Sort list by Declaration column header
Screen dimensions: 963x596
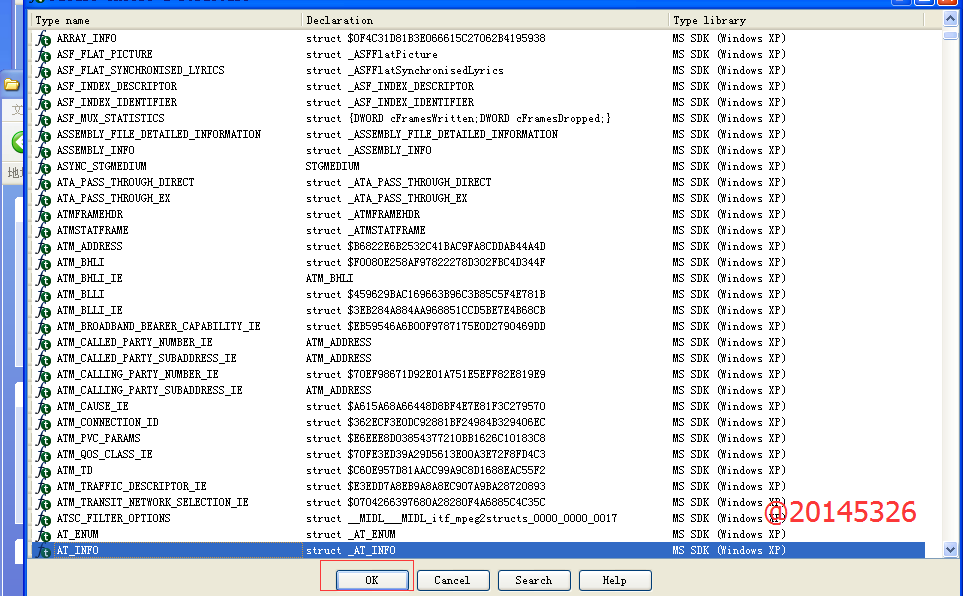[x=484, y=20]
